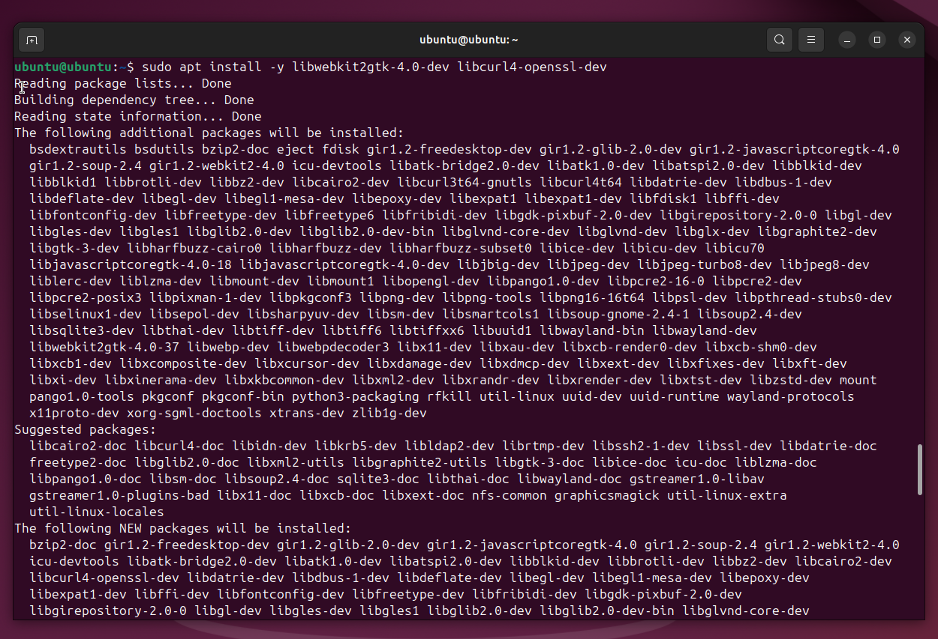This screenshot has height=640, width=938.
Task: Maximize the terminal window
Action: [x=877, y=40]
